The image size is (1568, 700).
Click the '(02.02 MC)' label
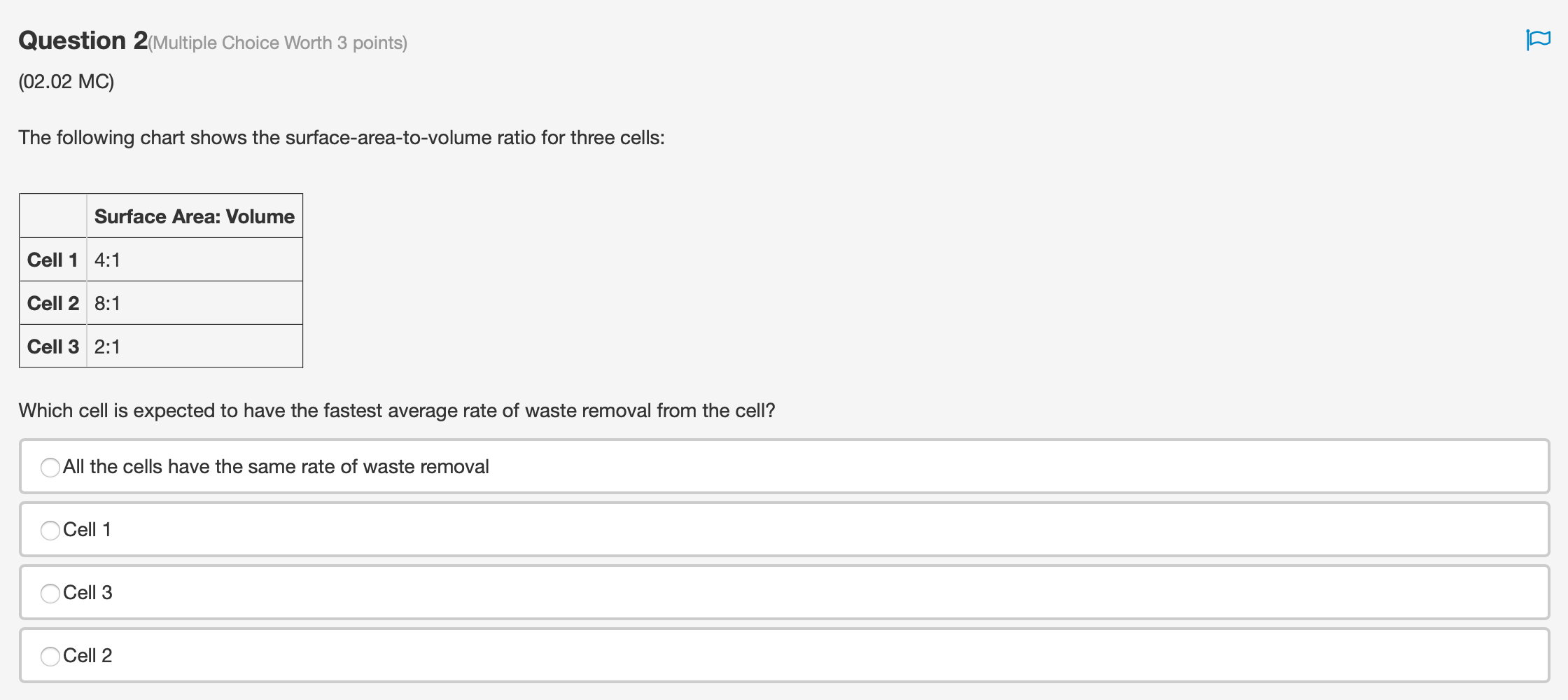coord(66,82)
